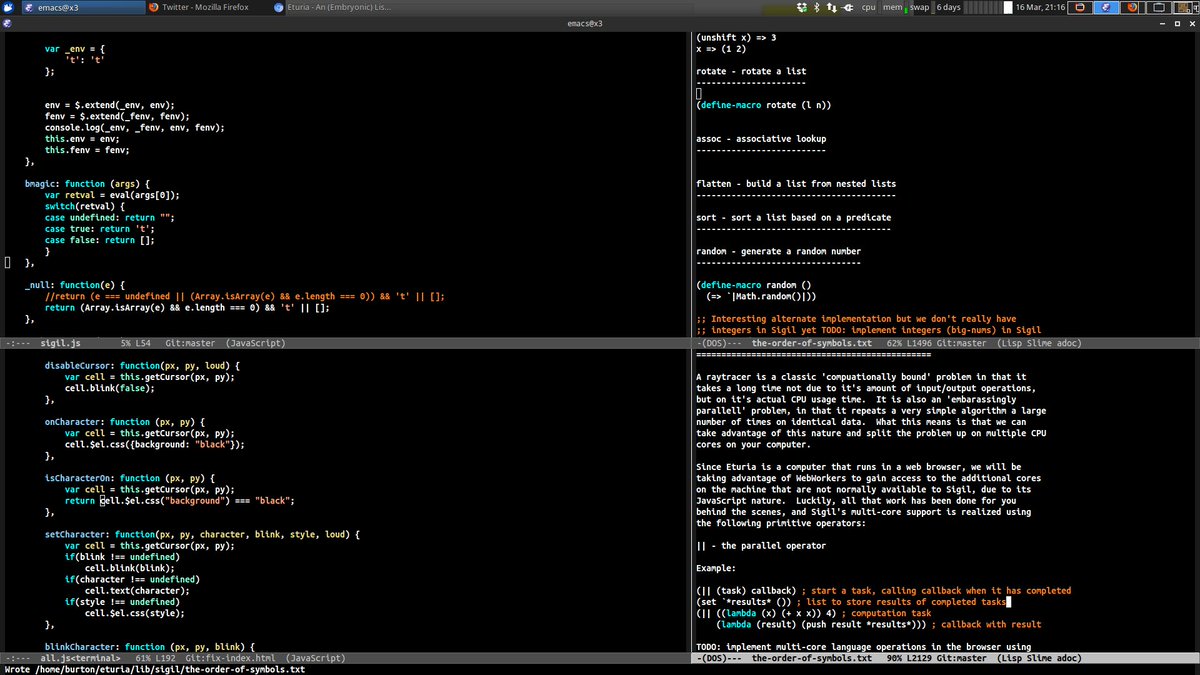
Task: Click (Lisp Slime adoc) in the lower-right mode line
Action: coord(1037,659)
